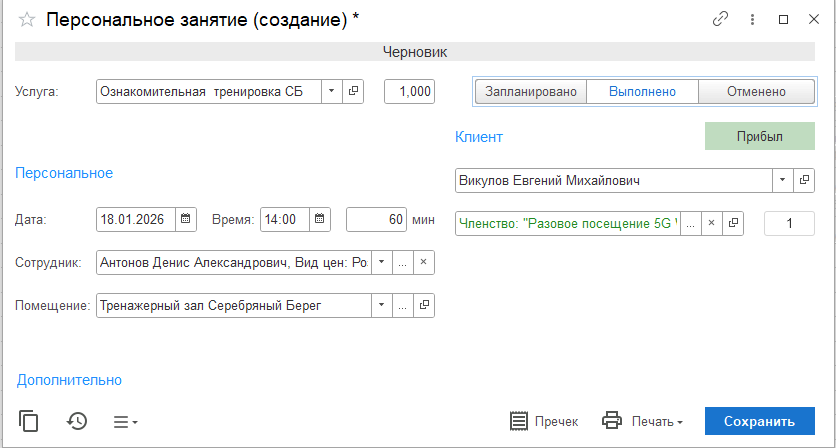Viewport: 836px width, 448px height.
Task: Open the Печать menu
Action: point(643,421)
